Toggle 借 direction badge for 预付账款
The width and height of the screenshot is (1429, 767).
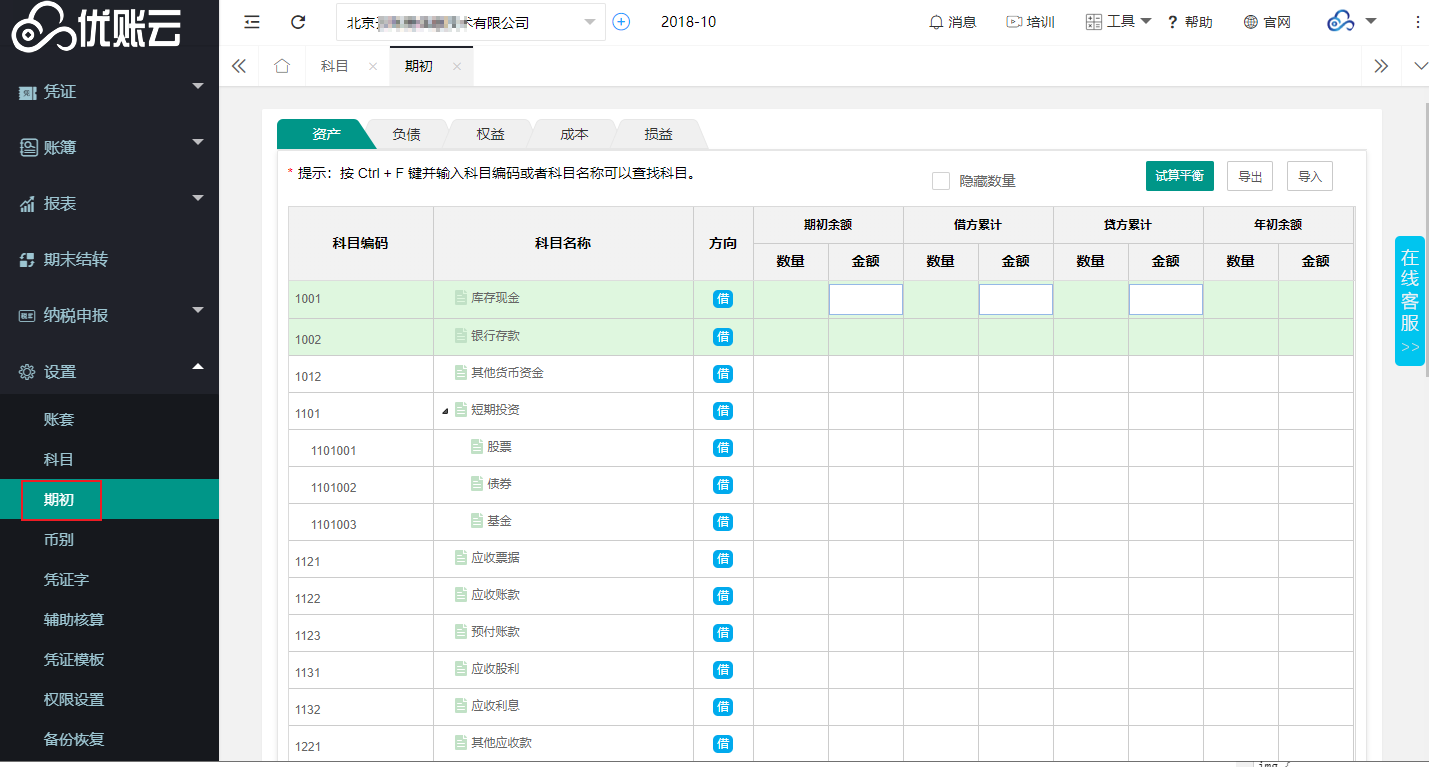[723, 633]
